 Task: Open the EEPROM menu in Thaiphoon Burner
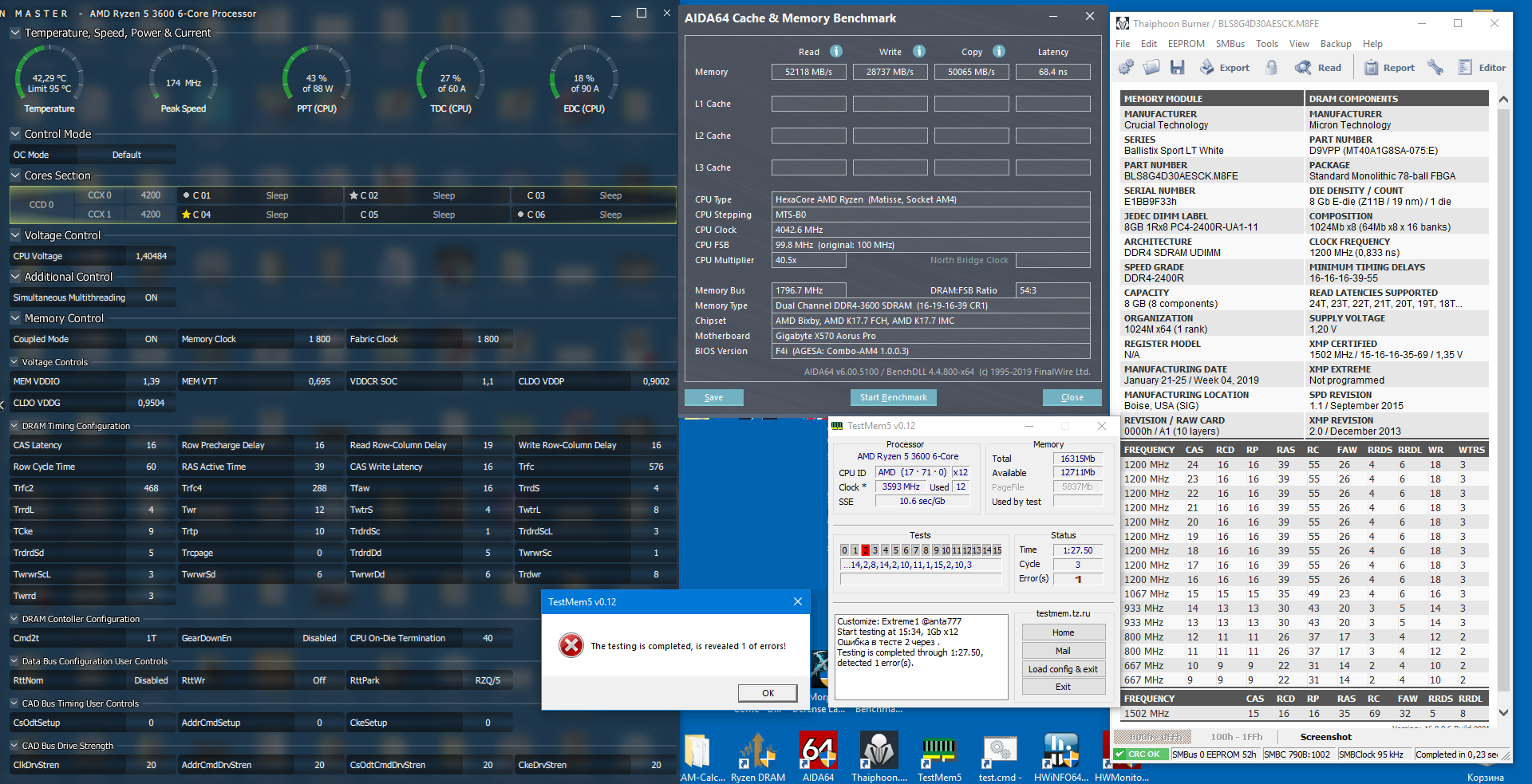pos(1187,44)
